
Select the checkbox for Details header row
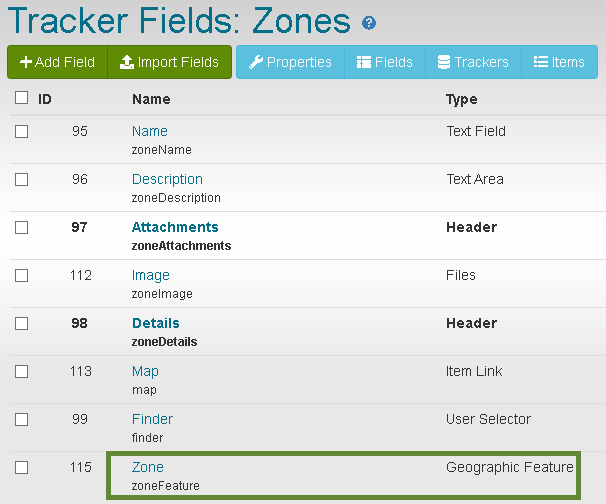tap(21, 324)
